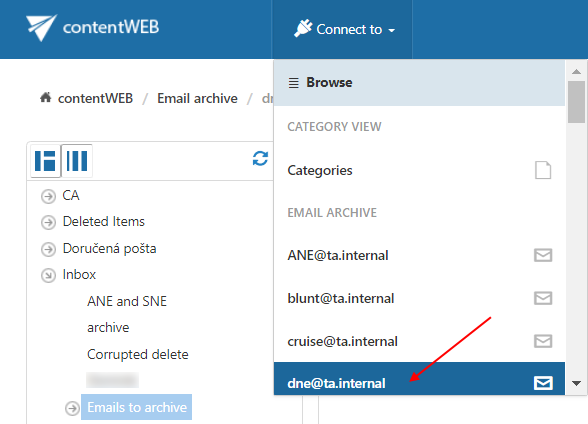Viewport: 588px width, 424px height.
Task: Expand the Emails to archive folder arrow
Action: (72, 408)
